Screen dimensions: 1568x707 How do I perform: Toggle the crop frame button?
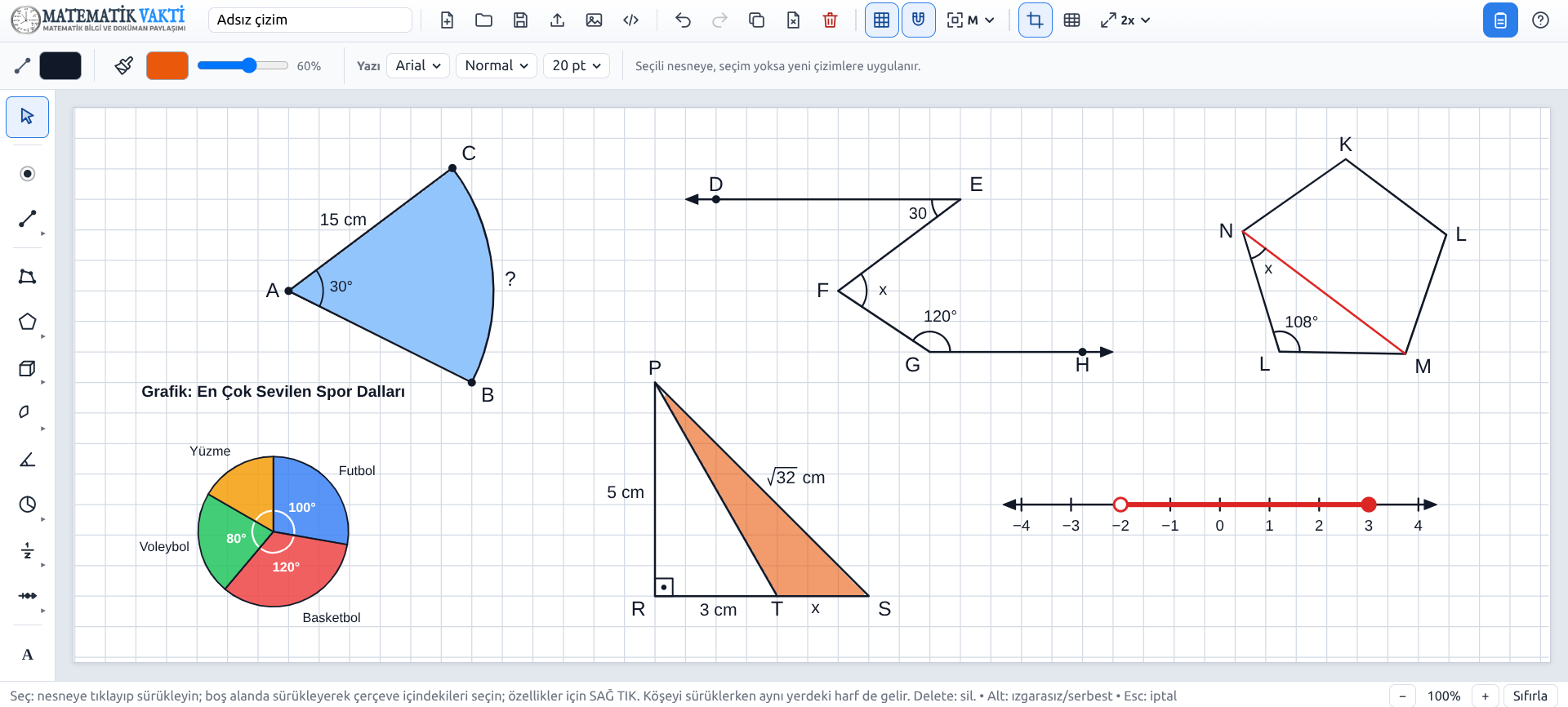[x=1035, y=20]
